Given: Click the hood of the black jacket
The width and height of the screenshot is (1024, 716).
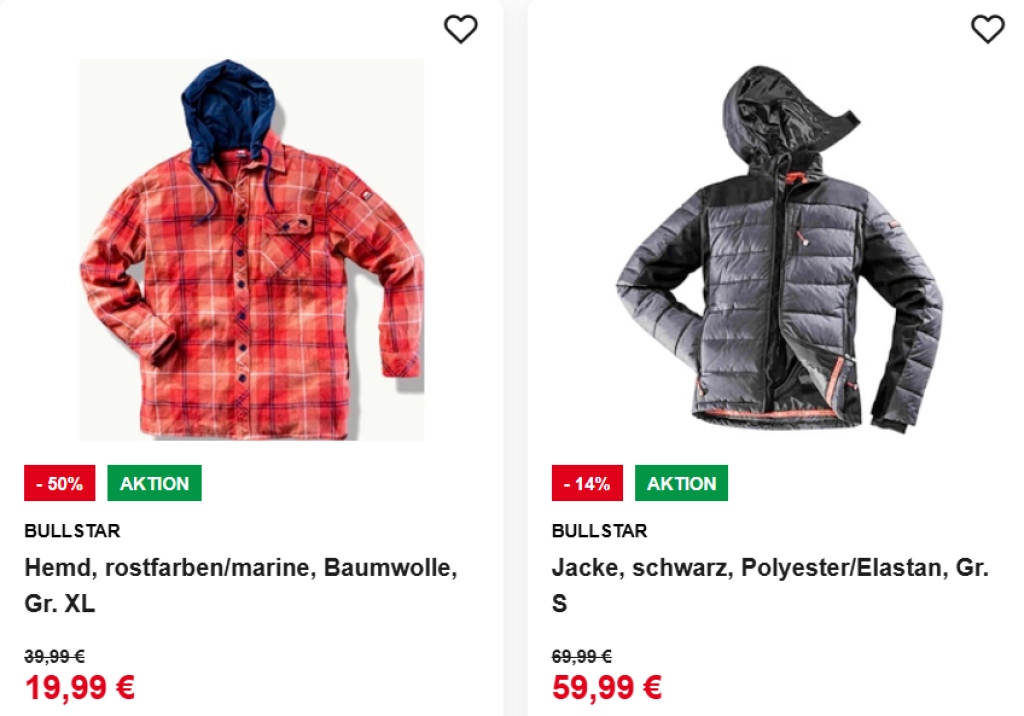Looking at the screenshot, I should [x=768, y=105].
